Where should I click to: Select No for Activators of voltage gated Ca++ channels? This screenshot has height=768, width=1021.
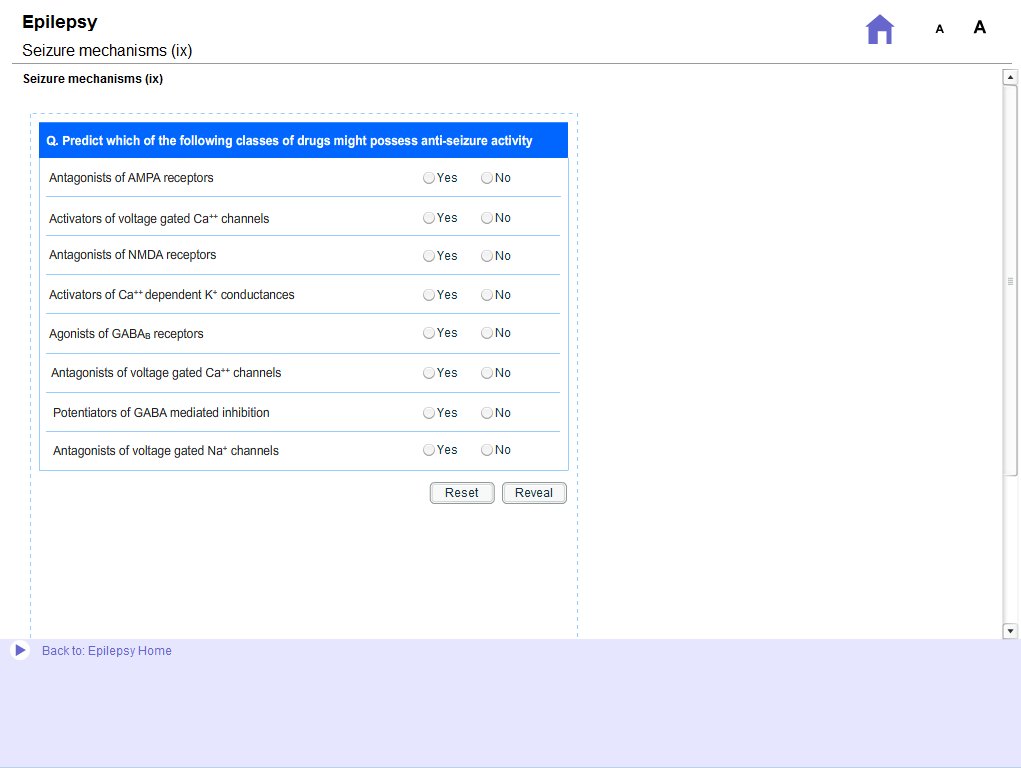tap(487, 217)
